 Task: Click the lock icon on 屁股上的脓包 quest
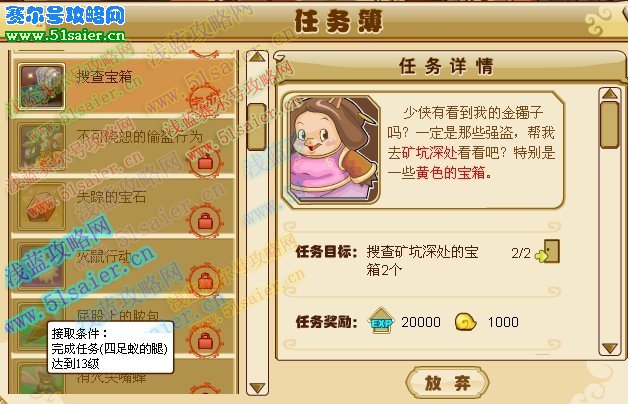[205, 341]
